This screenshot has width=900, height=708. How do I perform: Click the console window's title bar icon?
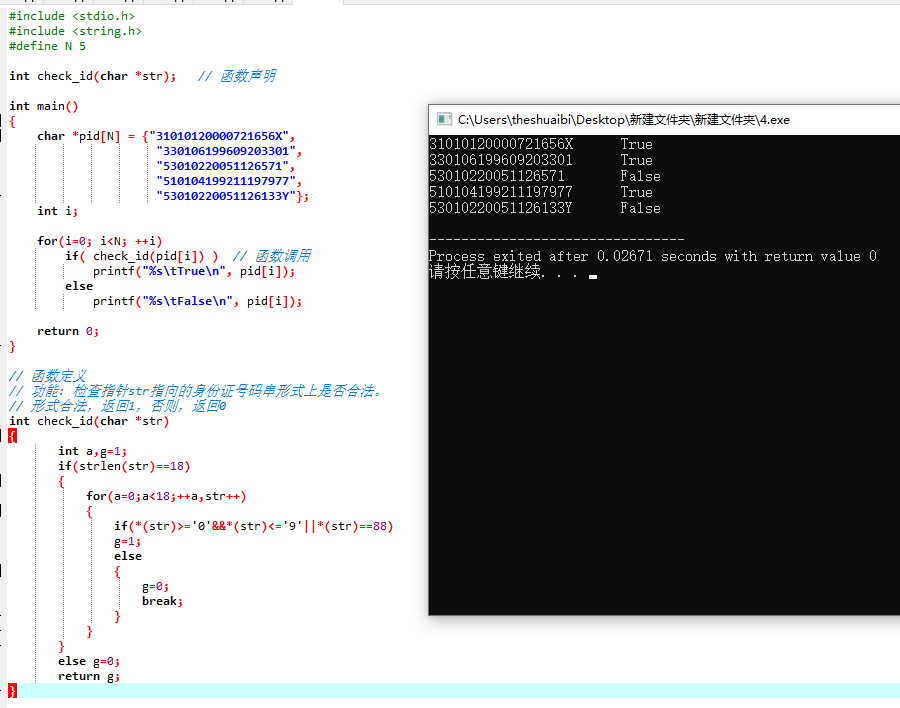444,119
